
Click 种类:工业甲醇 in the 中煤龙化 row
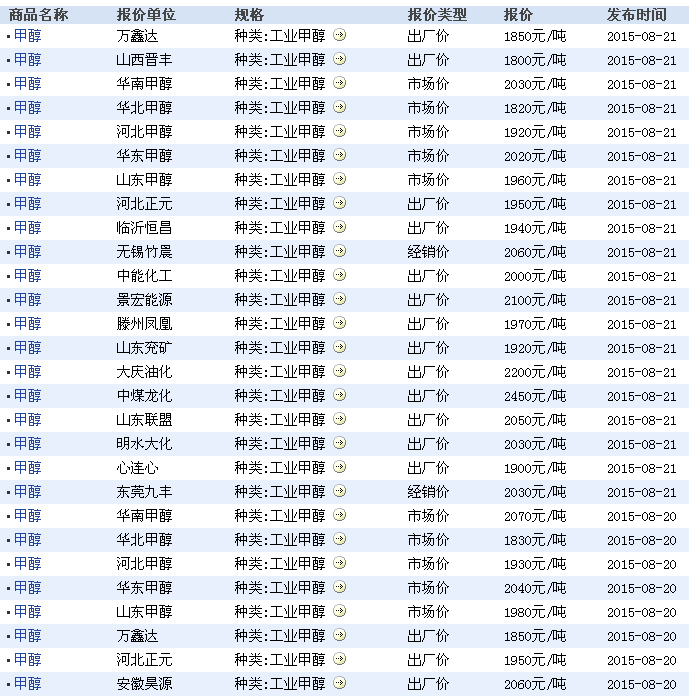tap(280, 396)
